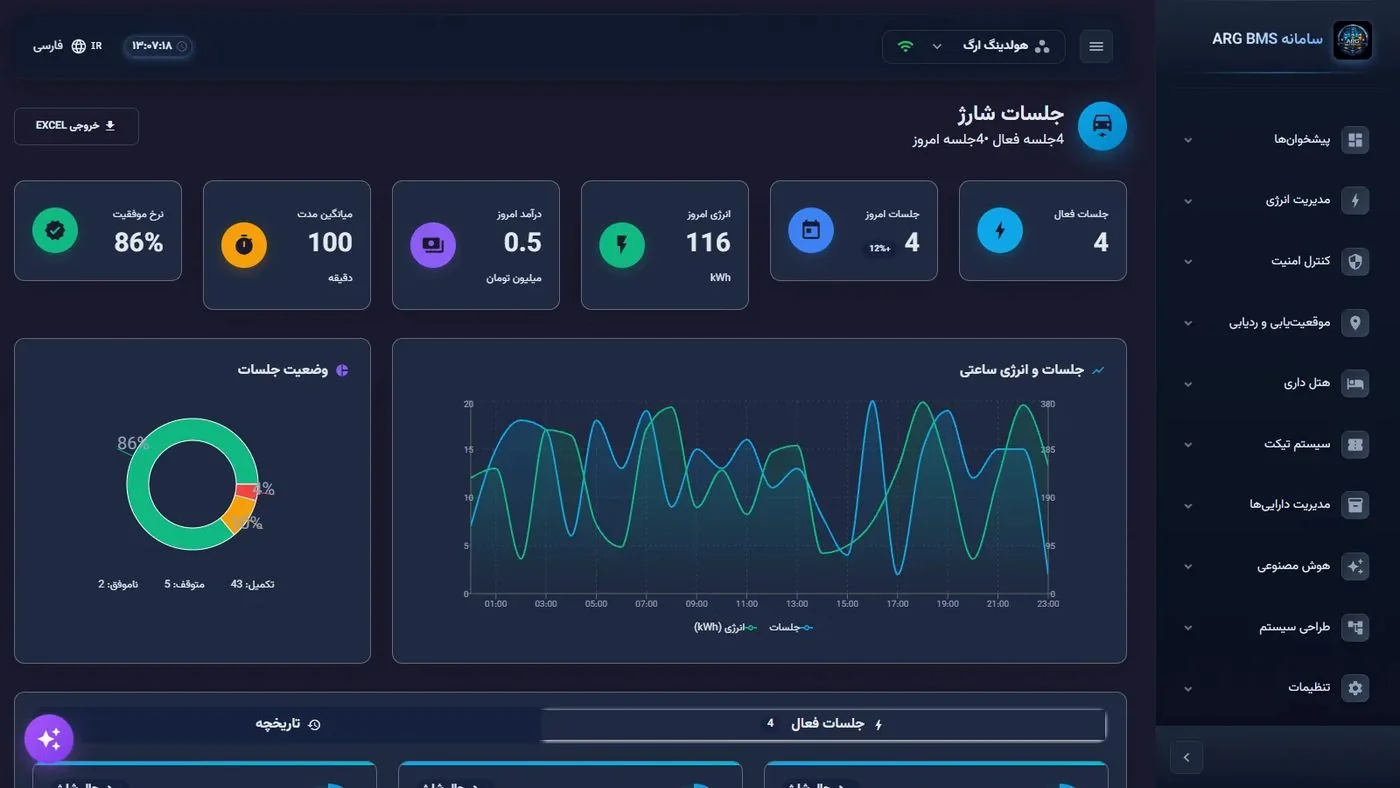Toggle the جلسات series in chart legend
This screenshot has width=1400, height=788.
point(791,627)
